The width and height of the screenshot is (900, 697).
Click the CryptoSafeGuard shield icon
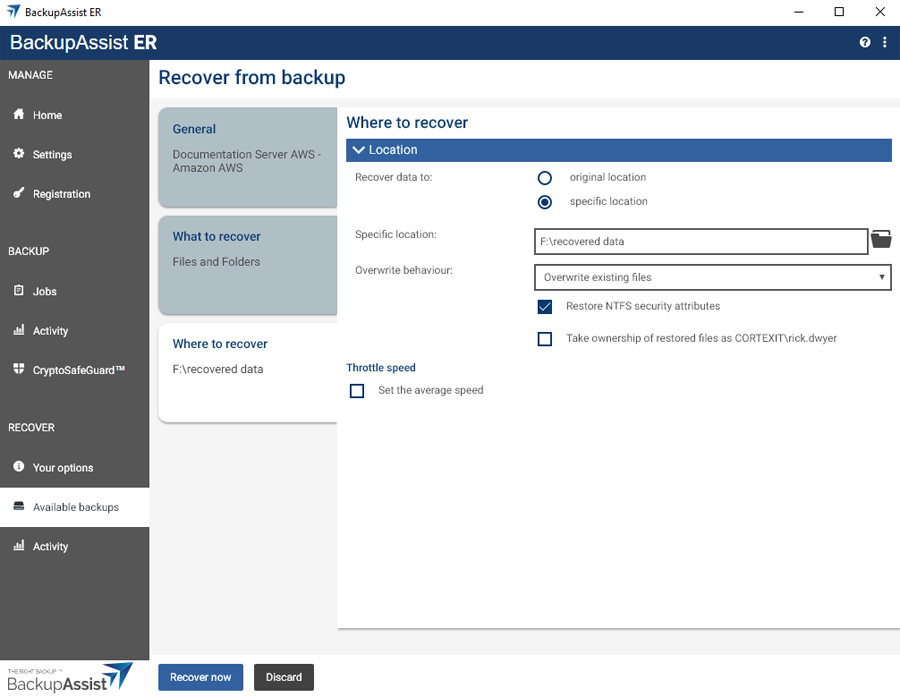(19, 369)
